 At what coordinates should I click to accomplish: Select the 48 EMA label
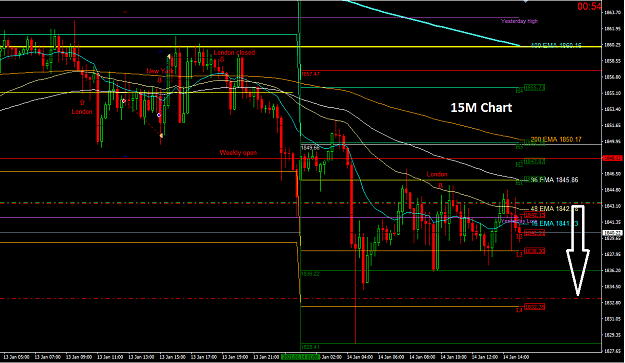[554, 208]
